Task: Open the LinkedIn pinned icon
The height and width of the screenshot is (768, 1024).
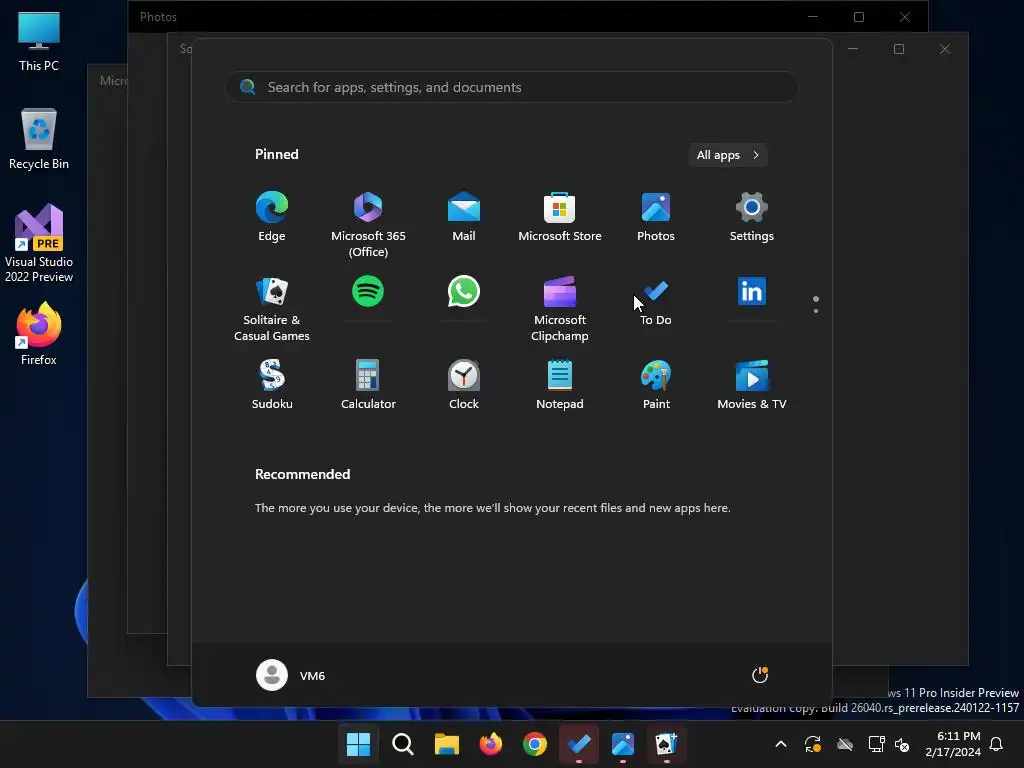Action: pos(752,291)
